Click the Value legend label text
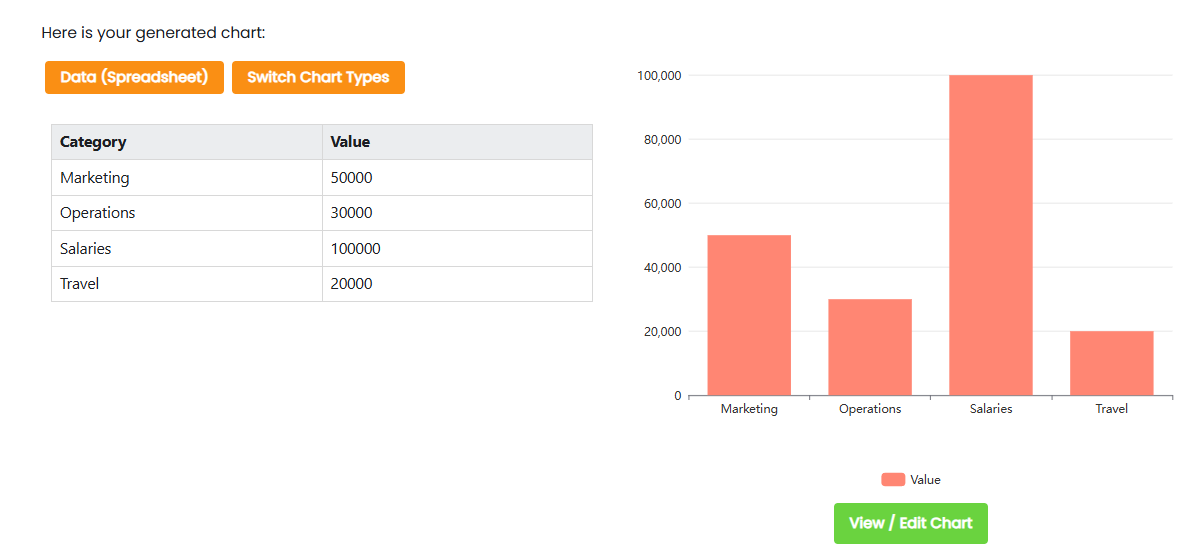The image size is (1190, 559). pyautogui.click(x=925, y=480)
